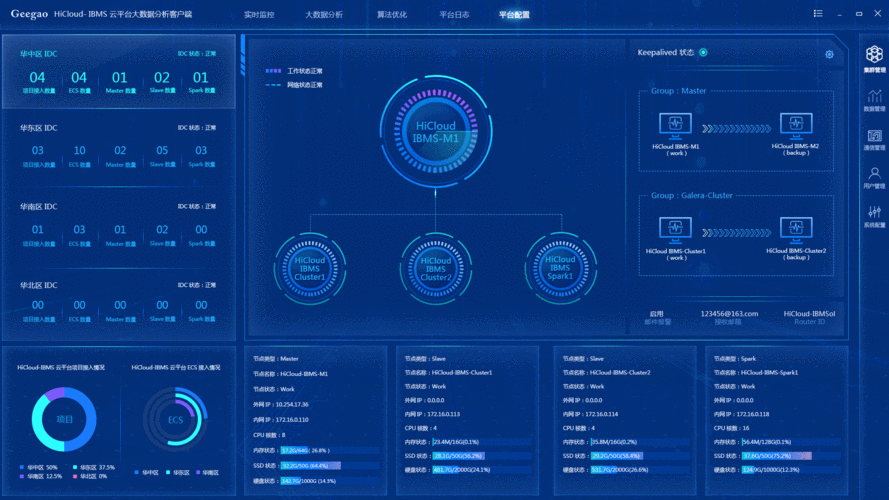Select the HiCloud IBMS-M1 master node circle
The image size is (889, 500).
(x=435, y=132)
